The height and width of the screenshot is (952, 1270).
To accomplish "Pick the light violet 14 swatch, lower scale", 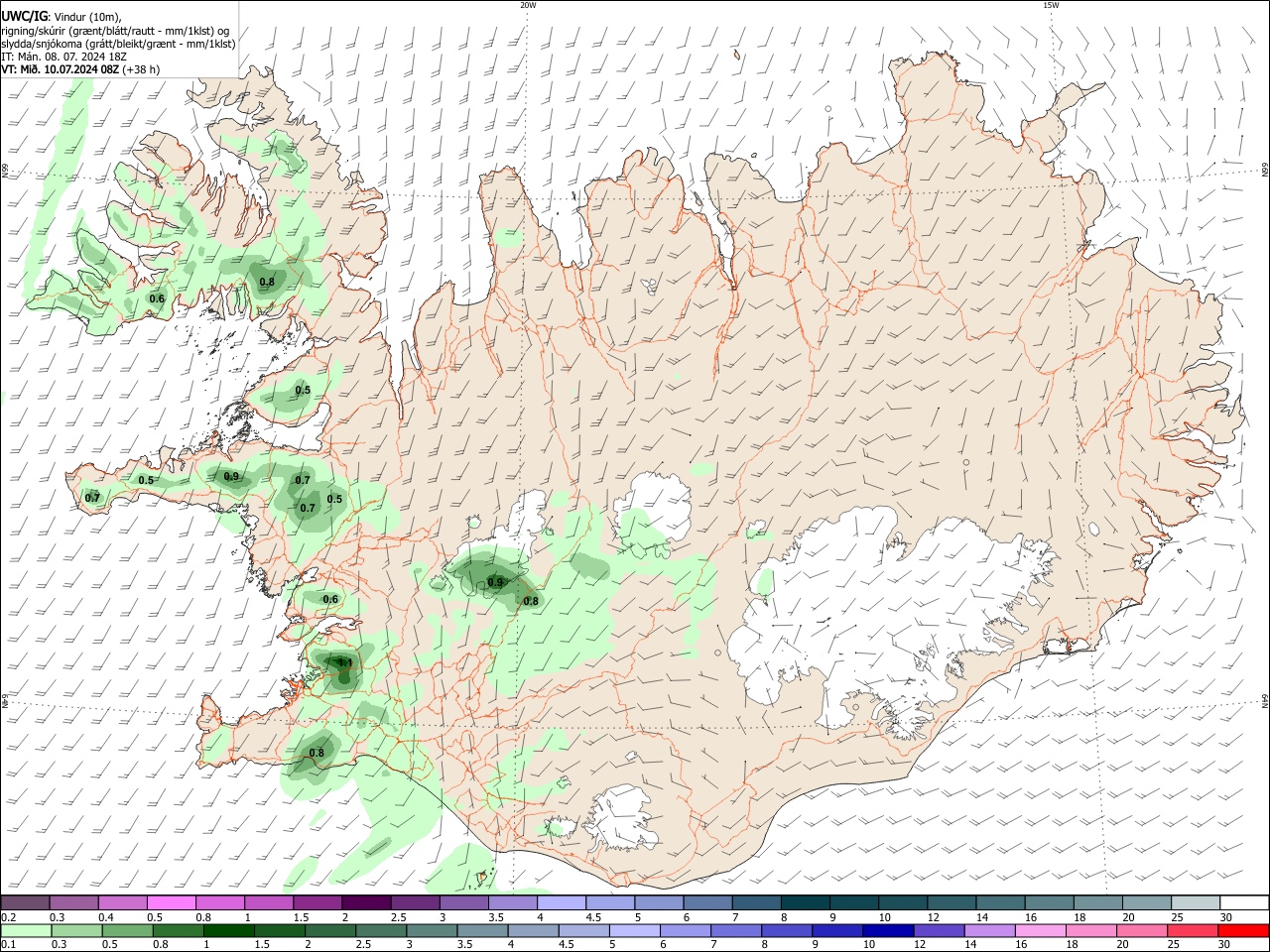I will [990, 931].
